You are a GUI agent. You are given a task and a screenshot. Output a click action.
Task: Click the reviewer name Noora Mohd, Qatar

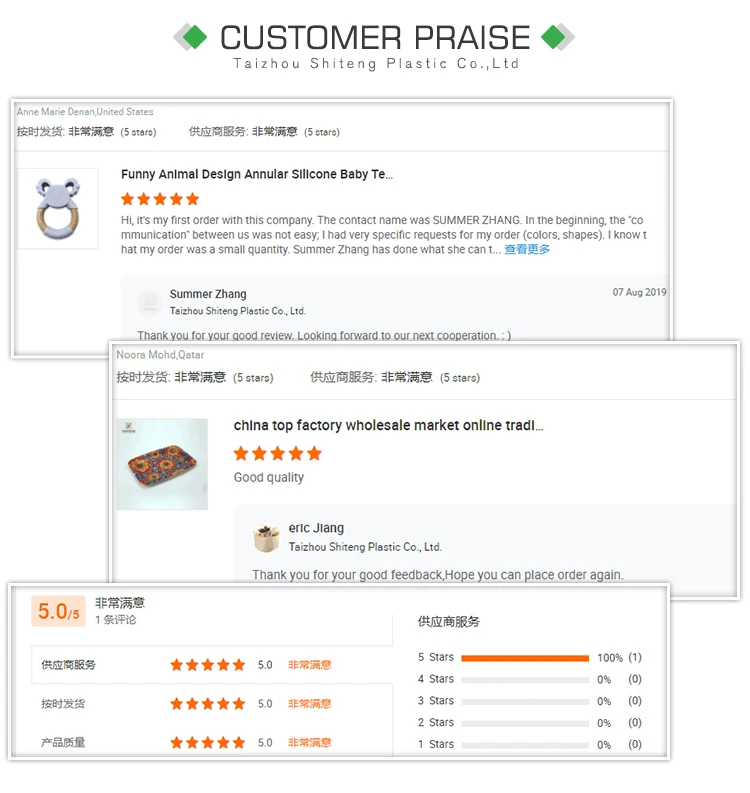click(160, 355)
